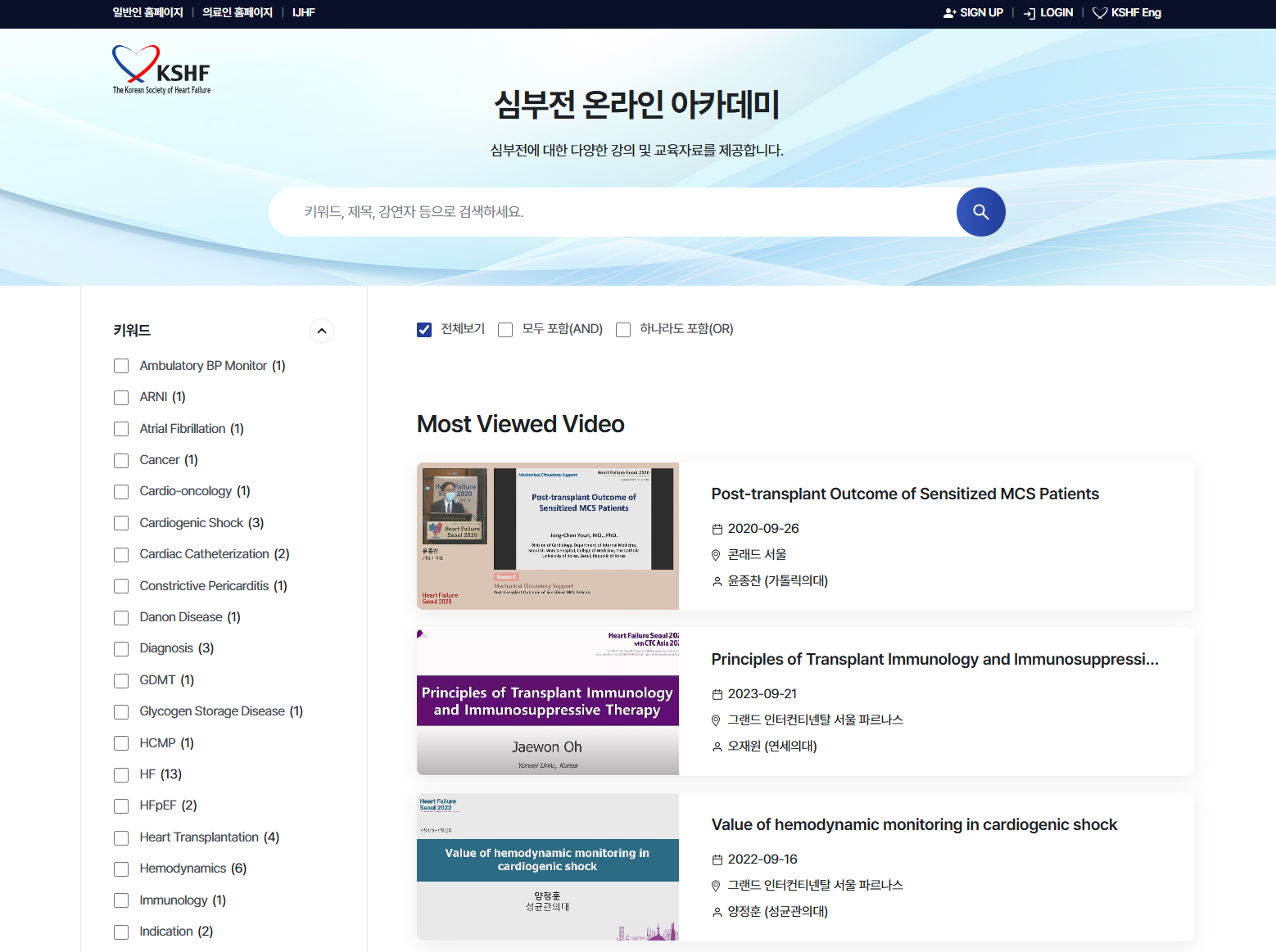Click the LOGIN arrow icon
This screenshot has height=952, width=1276.
(1029, 13)
